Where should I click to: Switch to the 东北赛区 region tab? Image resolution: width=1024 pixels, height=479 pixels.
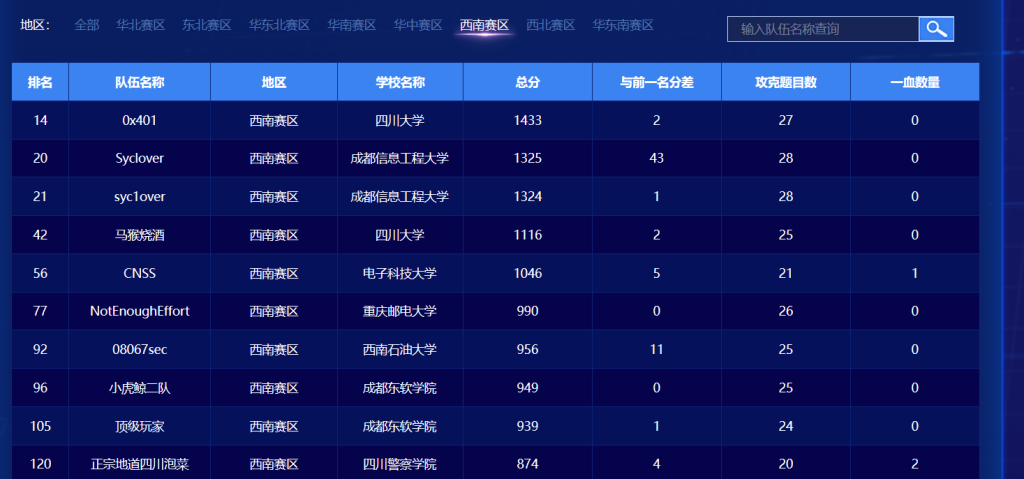207,25
